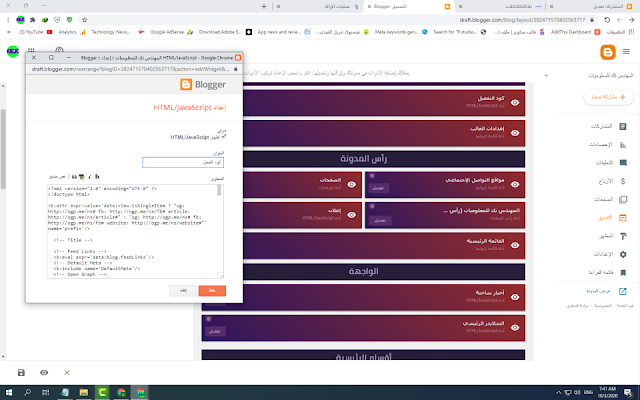Open File Explorer from the taskbar
The image size is (640, 400).
pyautogui.click(x=84, y=393)
